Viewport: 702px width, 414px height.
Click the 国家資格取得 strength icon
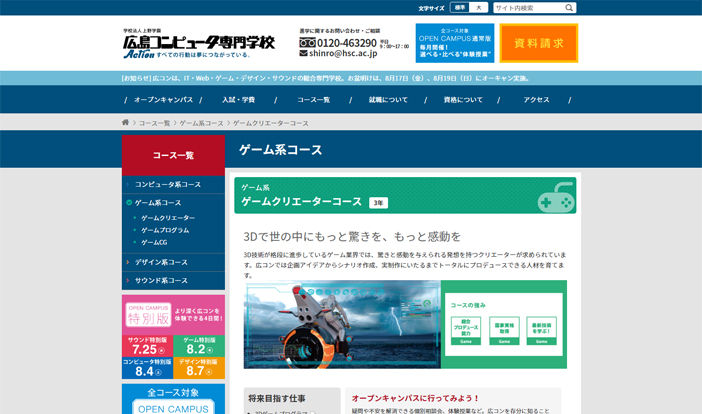coord(504,330)
